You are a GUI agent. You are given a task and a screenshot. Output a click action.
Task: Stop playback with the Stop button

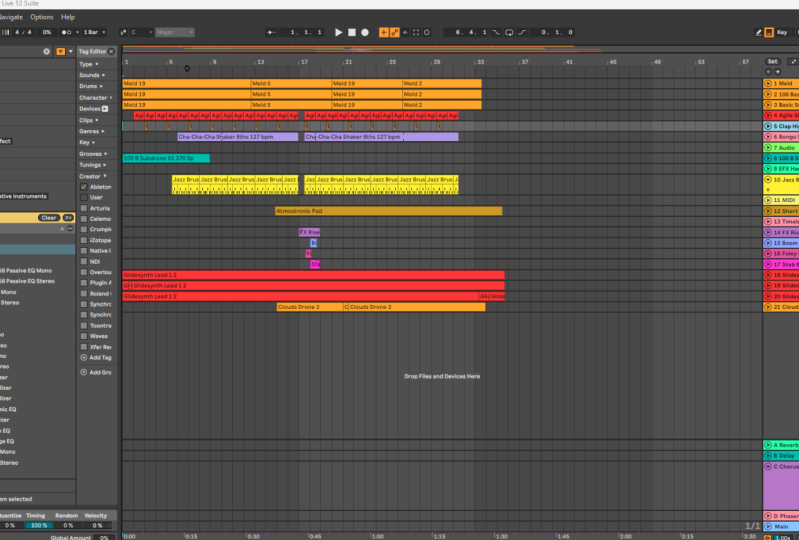pyautogui.click(x=352, y=32)
